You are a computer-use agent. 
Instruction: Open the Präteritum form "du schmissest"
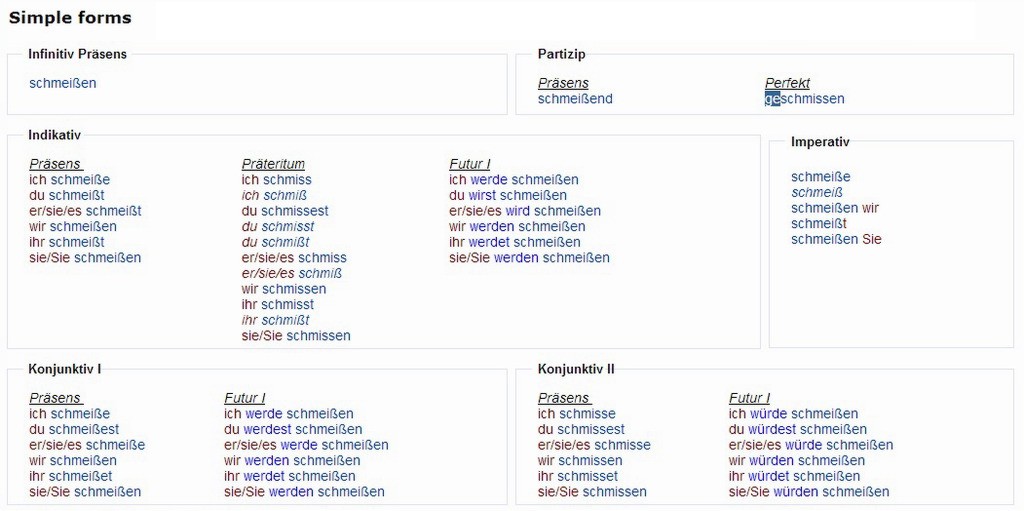285,211
